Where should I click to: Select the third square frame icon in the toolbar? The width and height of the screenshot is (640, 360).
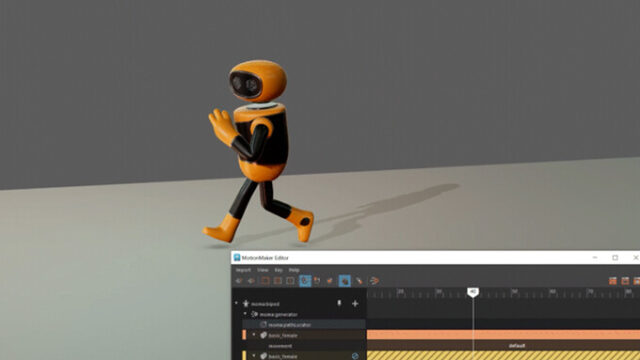click(x=290, y=281)
